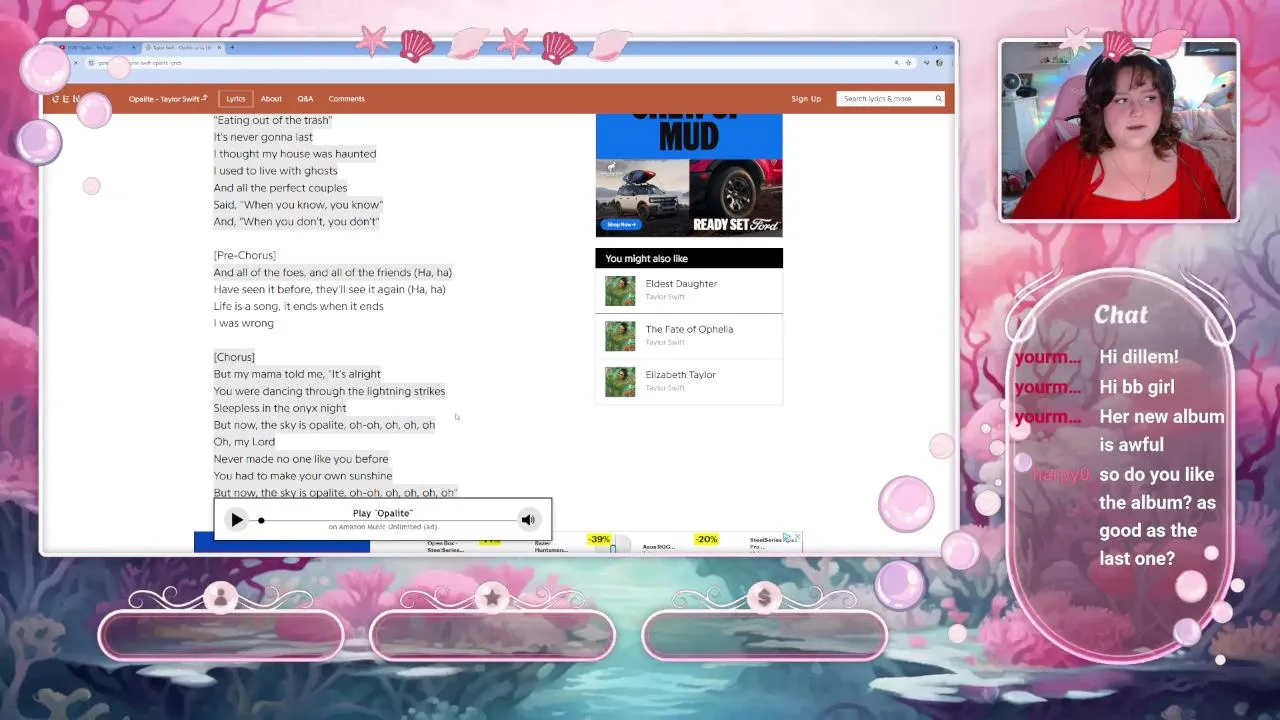Screen dimensions: 1280x720
Task: Switch to the Comments tab
Action: pos(347,99)
